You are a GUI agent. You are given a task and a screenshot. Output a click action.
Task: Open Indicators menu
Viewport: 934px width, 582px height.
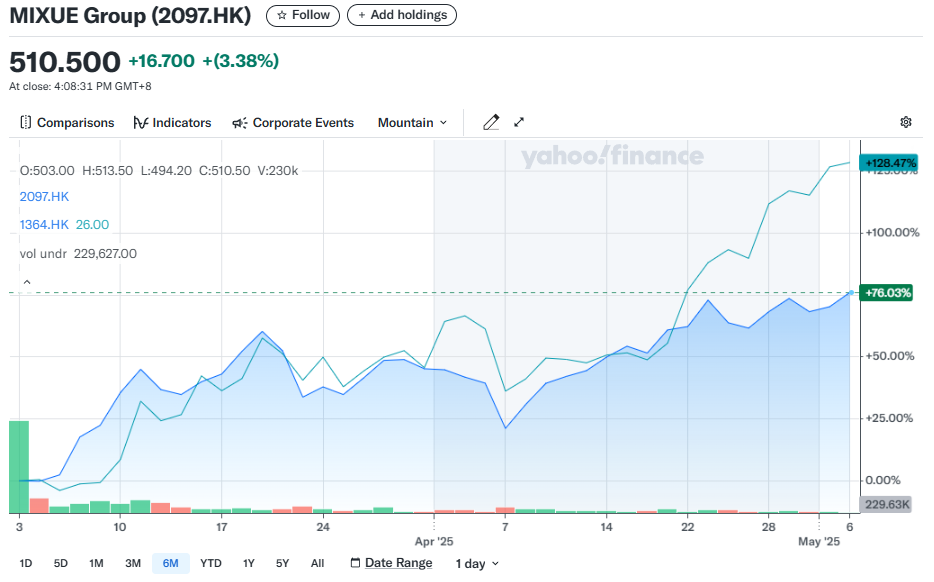click(172, 123)
